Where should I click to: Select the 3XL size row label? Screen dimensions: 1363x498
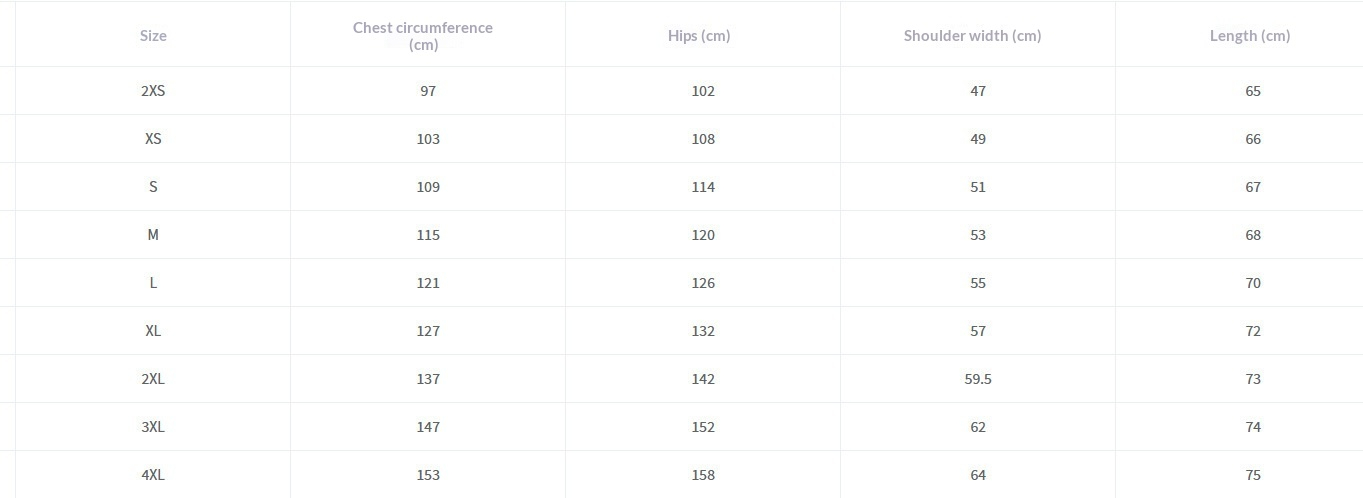click(153, 427)
